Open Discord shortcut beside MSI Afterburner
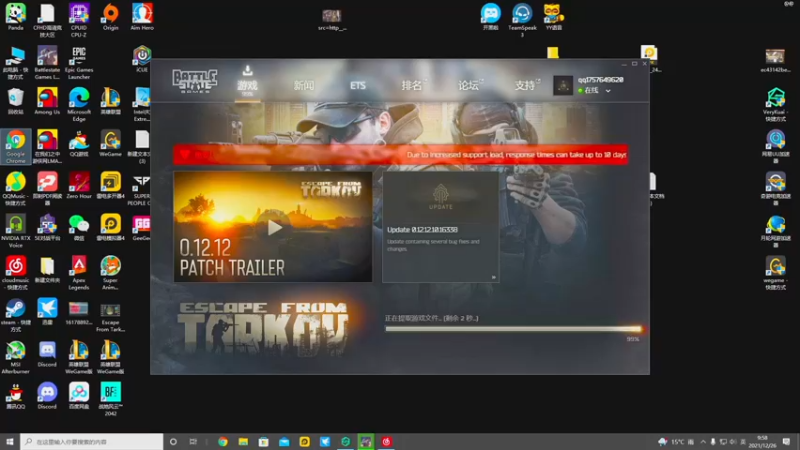The height and width of the screenshot is (450, 800). coord(47,354)
